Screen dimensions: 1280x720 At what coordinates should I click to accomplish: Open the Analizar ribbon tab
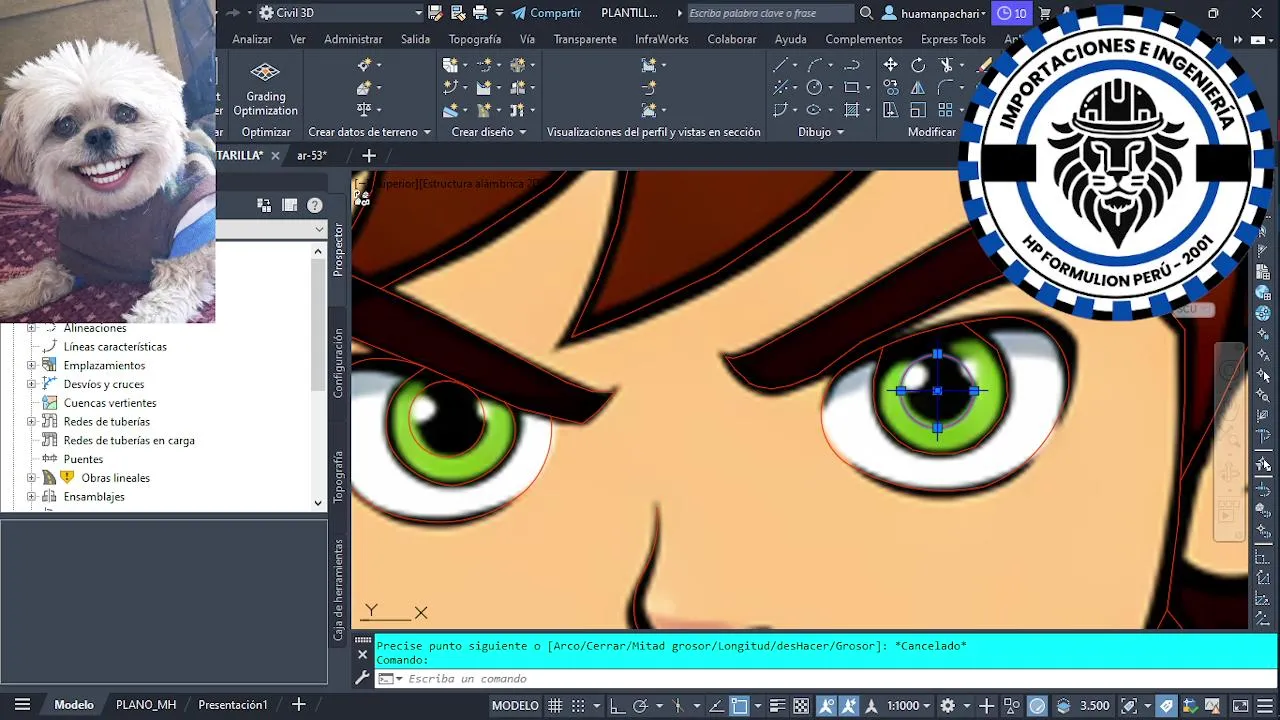[252, 39]
